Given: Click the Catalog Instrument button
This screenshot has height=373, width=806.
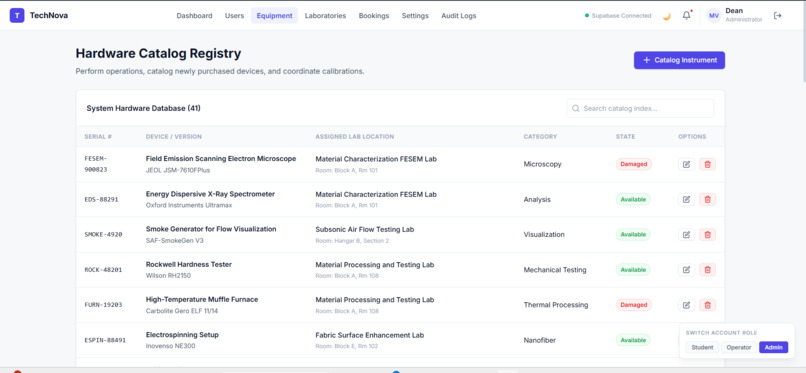Looking at the screenshot, I should pos(679,60).
